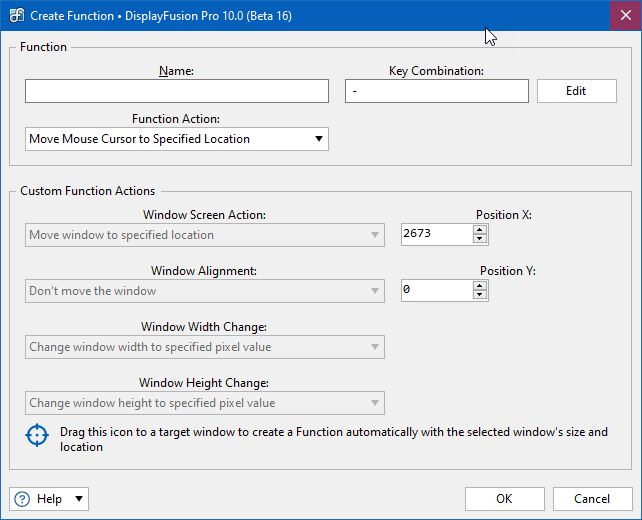Decrease Position X with down spinner arrow
This screenshot has height=520, width=642.
479,239
